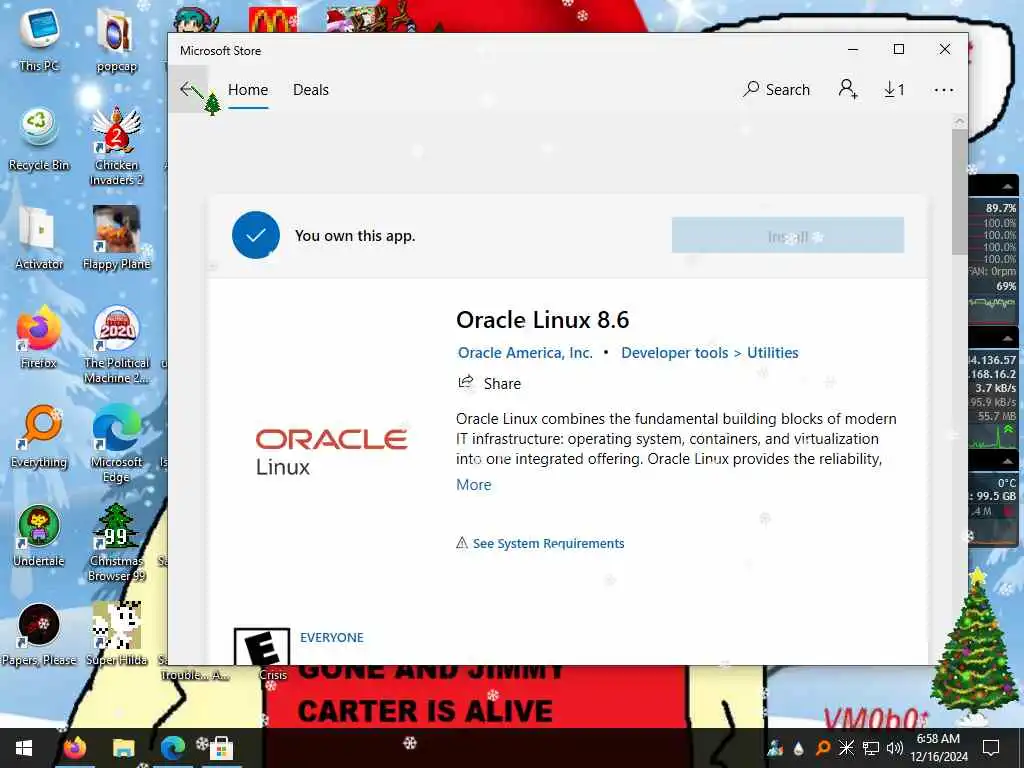The height and width of the screenshot is (768, 1024).
Task: Open the Developer tools category link
Action: [674, 353]
